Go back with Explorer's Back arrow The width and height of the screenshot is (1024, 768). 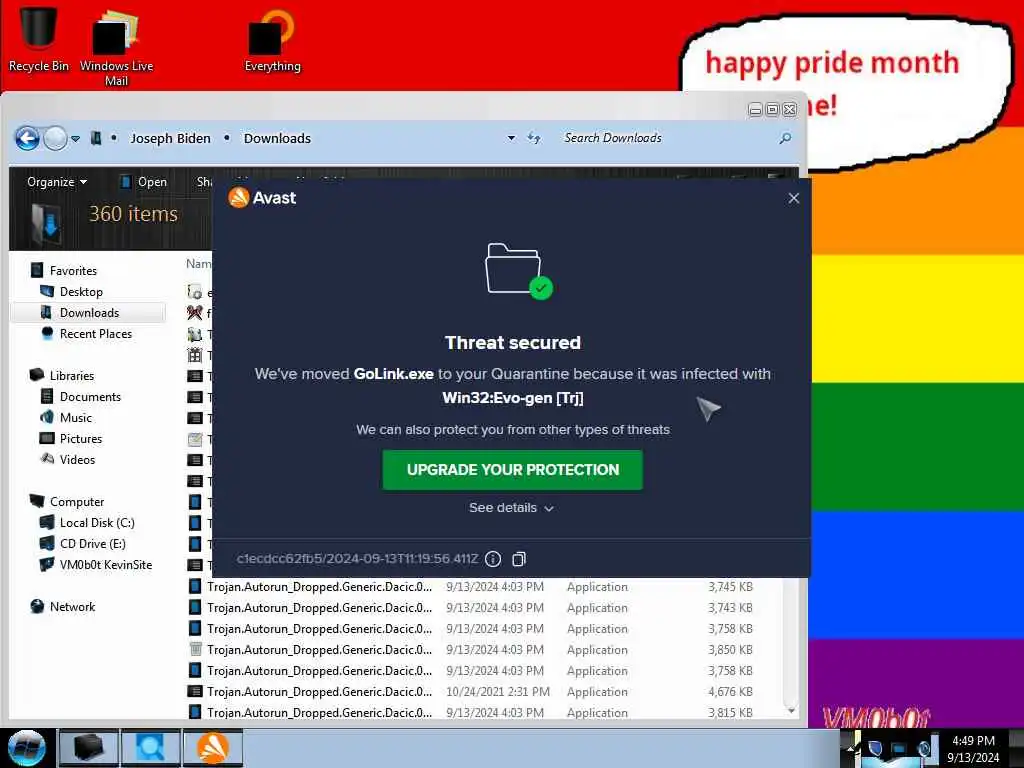[x=27, y=138]
